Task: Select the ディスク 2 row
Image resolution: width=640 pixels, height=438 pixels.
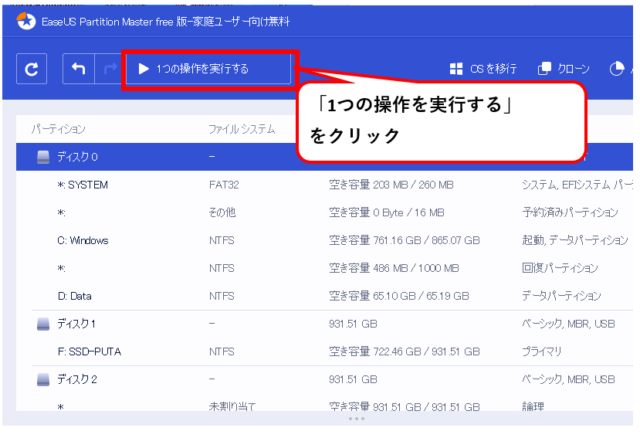Action: 324,380
